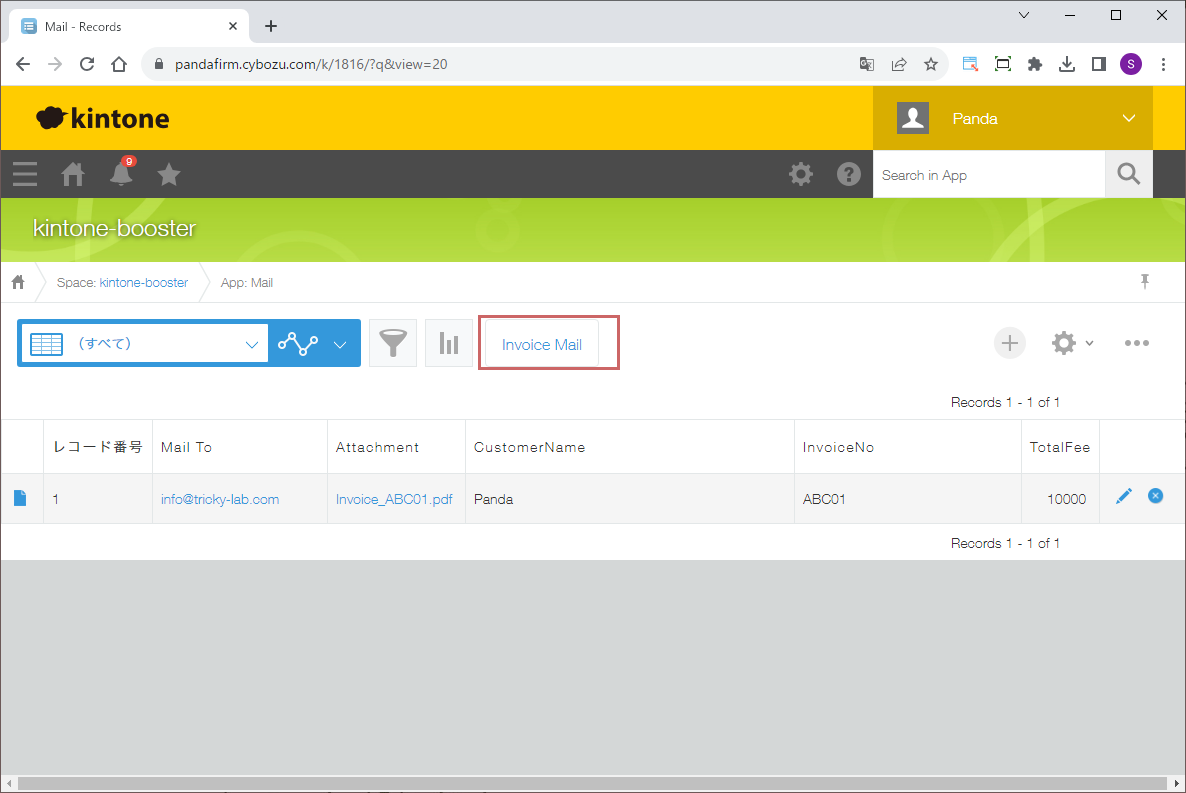Add a new record with plus icon
1186x793 pixels.
(1010, 343)
